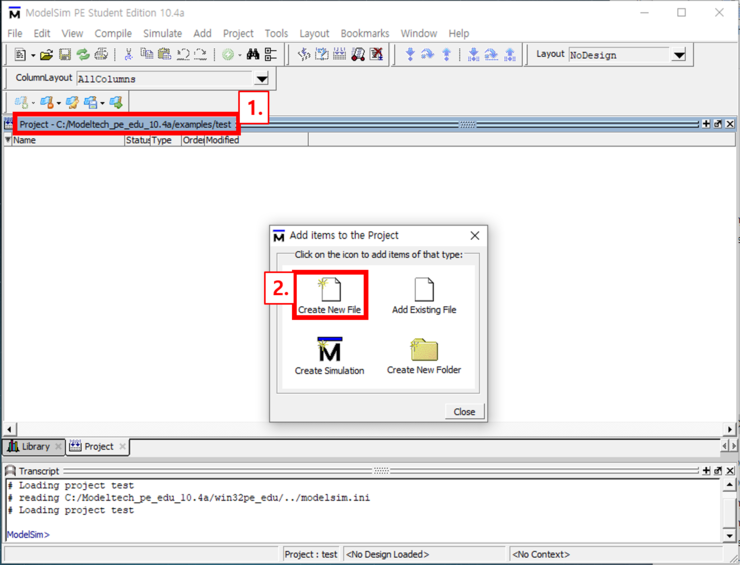Click the Open folder toolbar icon
This screenshot has height=565, width=740.
point(46,55)
